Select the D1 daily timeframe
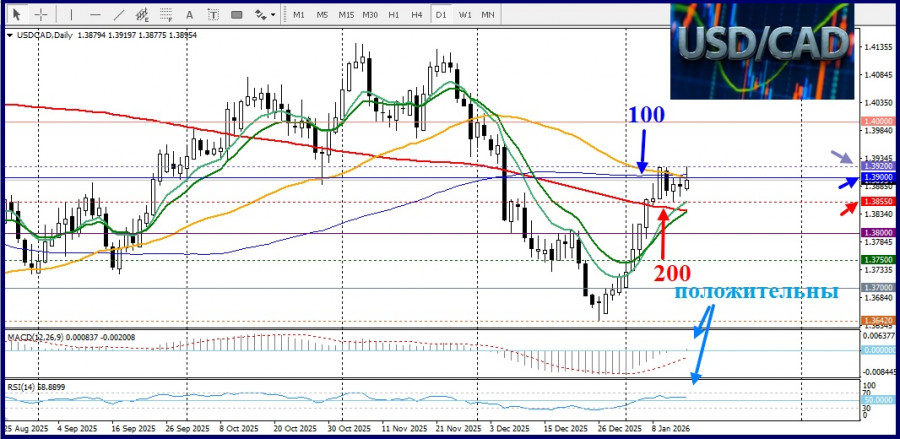Screen dimensions: 900x439 [442, 15]
